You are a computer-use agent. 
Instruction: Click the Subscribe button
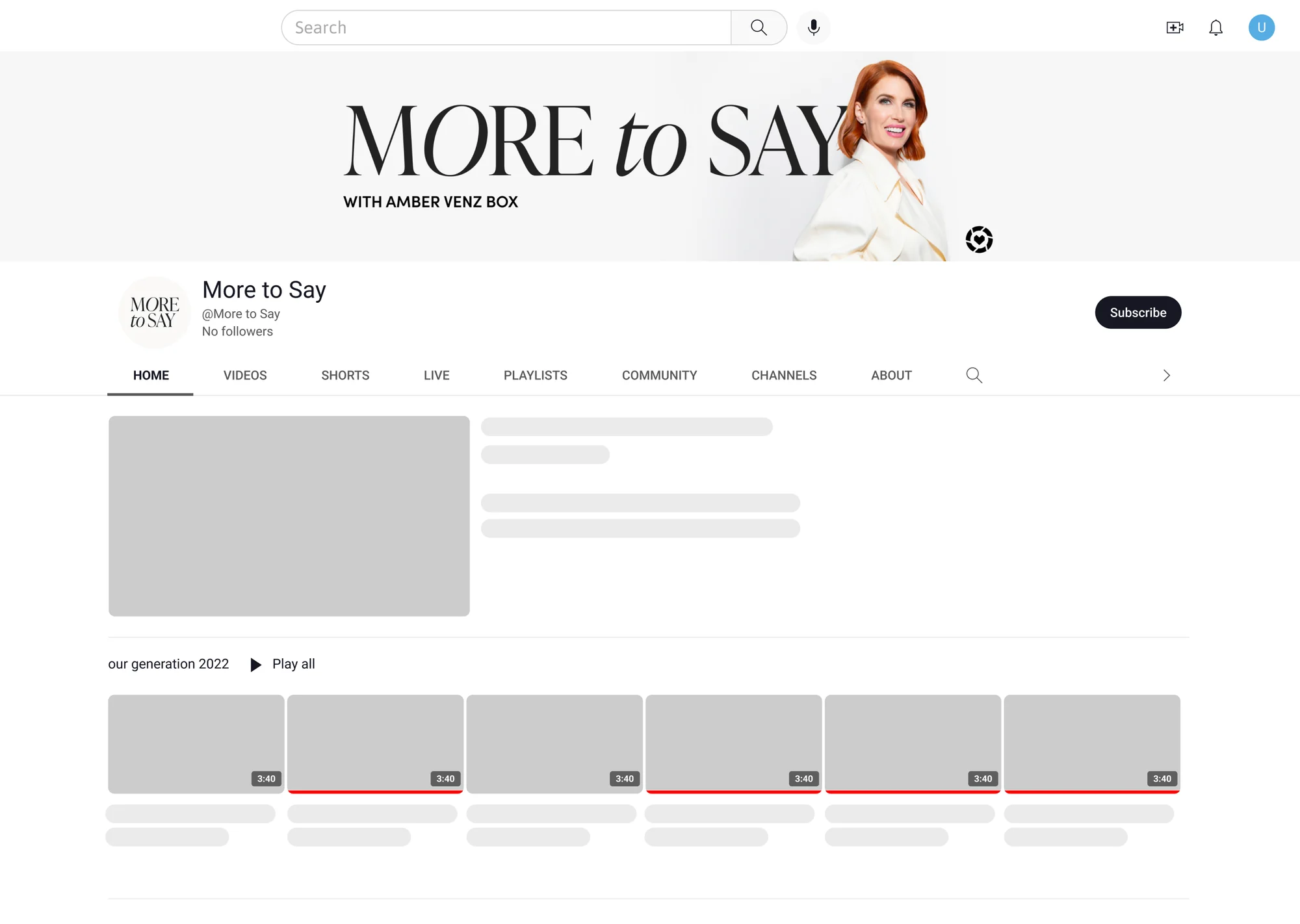[x=1137, y=313]
